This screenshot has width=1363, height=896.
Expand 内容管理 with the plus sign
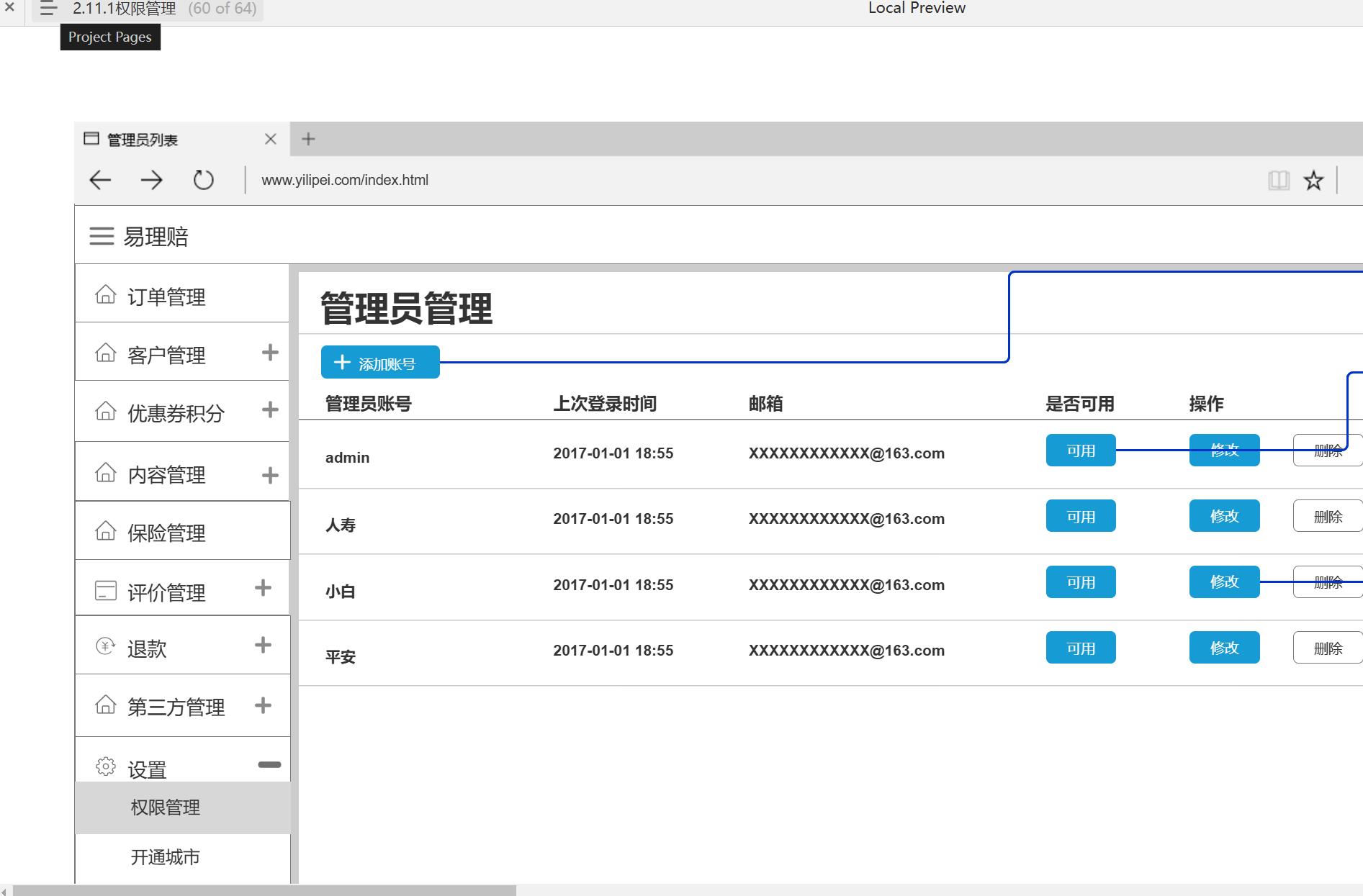[x=270, y=475]
